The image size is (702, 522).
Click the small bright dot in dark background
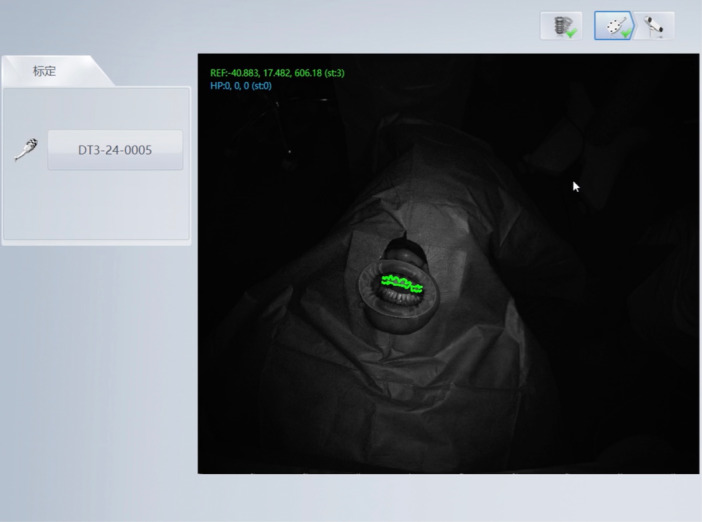pyautogui.click(x=290, y=152)
